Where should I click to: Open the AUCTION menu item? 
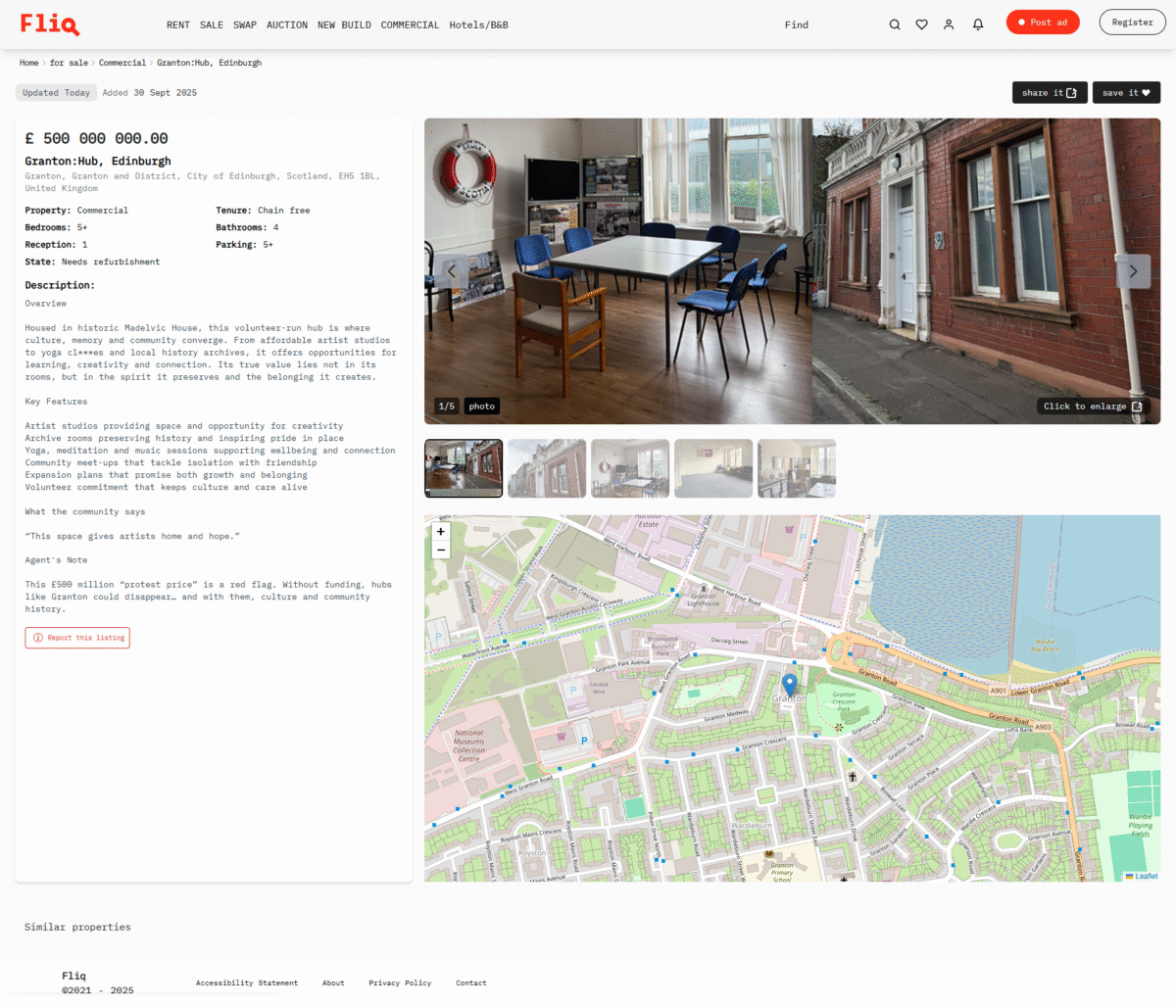pyautogui.click(x=287, y=24)
